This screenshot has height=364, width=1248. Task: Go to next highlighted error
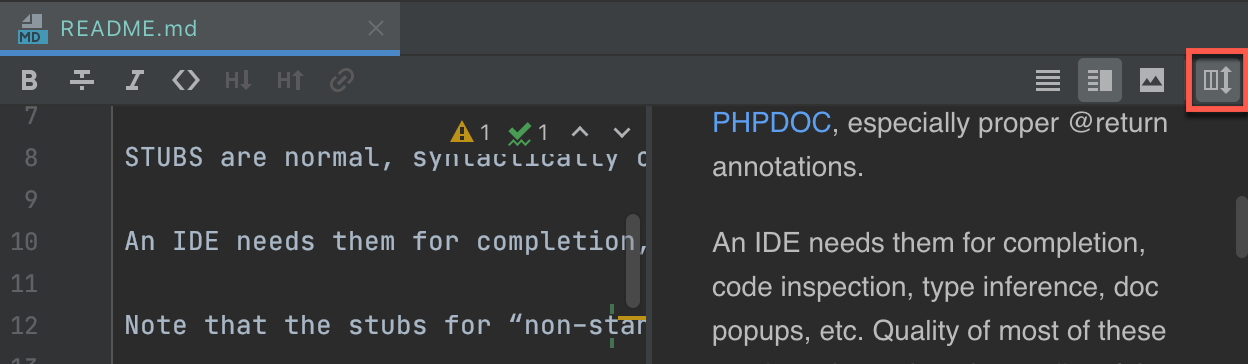(x=622, y=132)
